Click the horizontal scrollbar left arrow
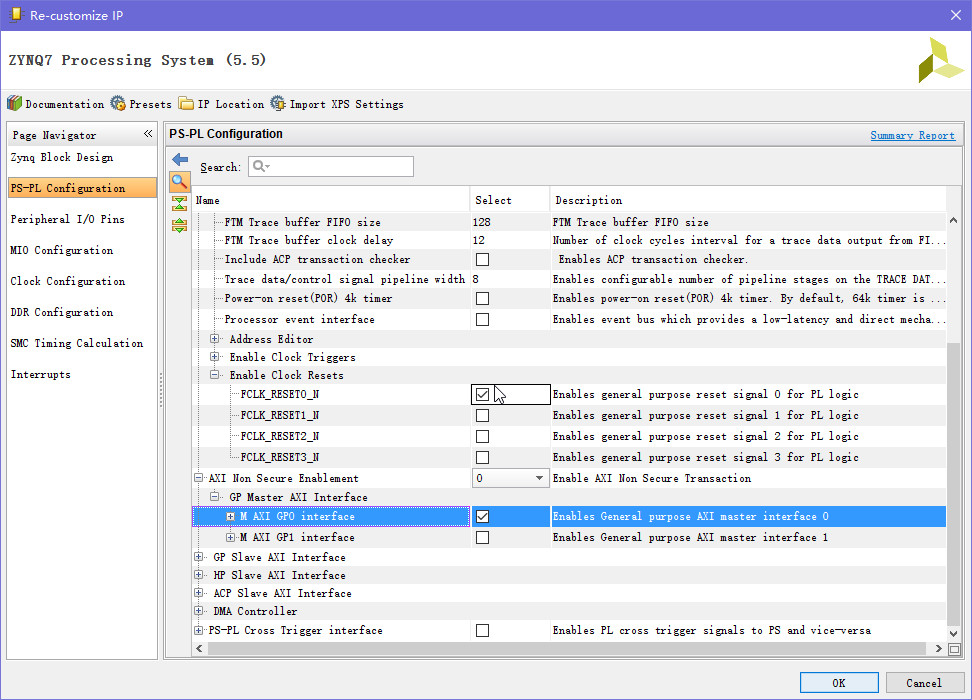The height and width of the screenshot is (700, 972). tap(199, 649)
